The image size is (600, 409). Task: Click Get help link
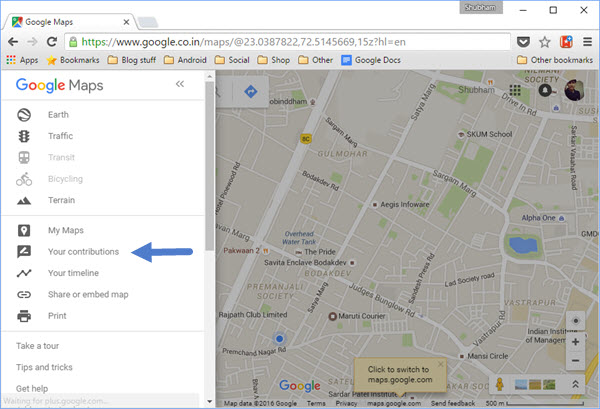[32, 389]
